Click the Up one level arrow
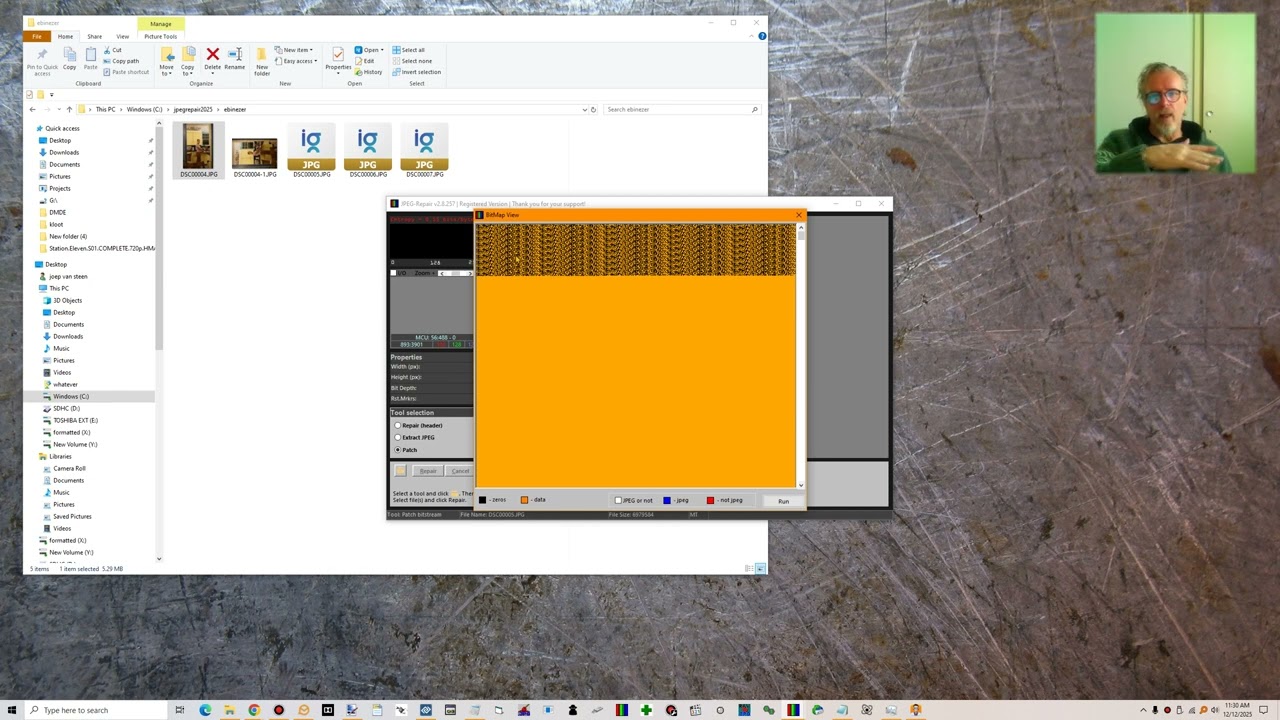 [69, 109]
